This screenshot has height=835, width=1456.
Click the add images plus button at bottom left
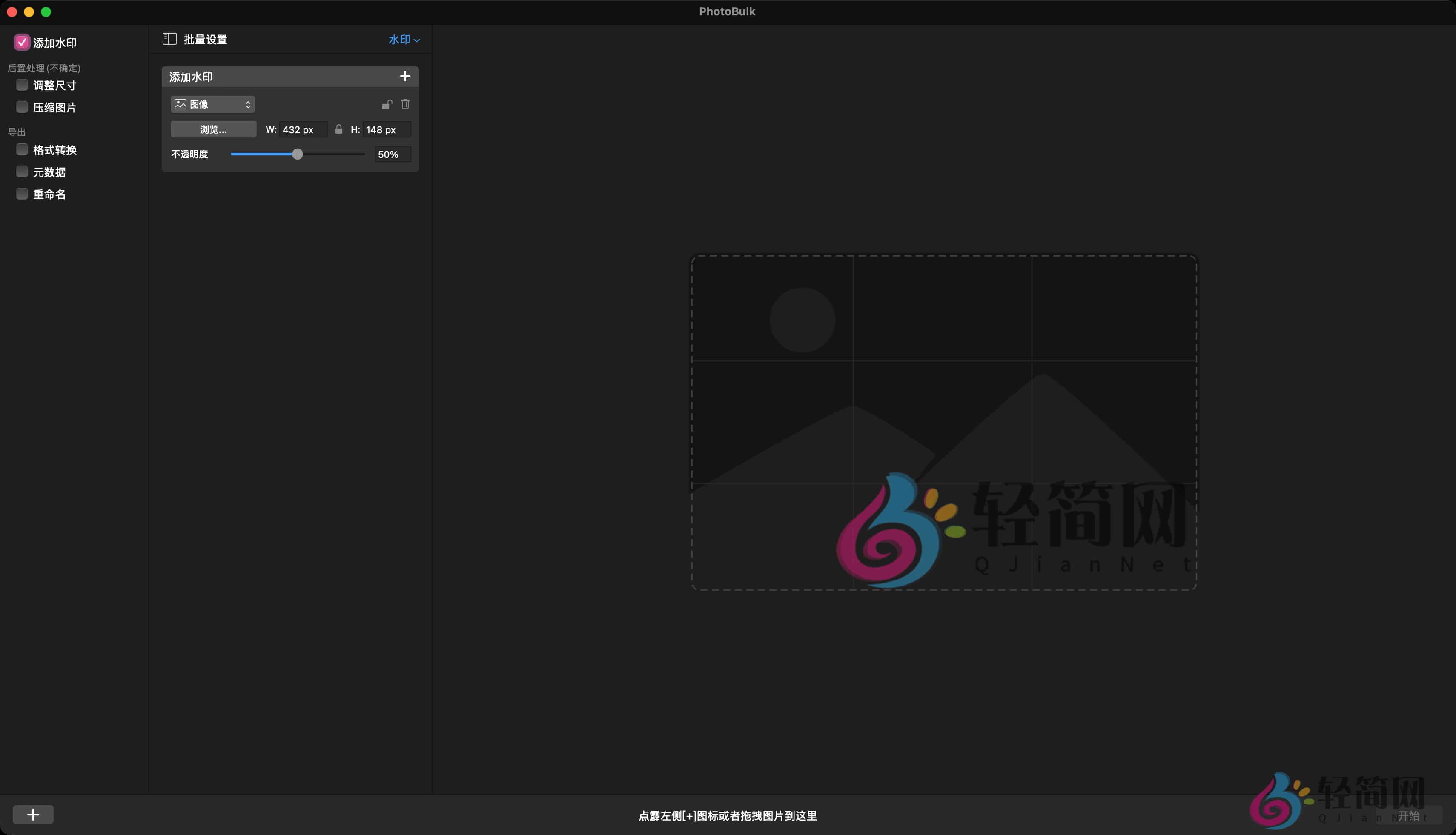[x=33, y=814]
